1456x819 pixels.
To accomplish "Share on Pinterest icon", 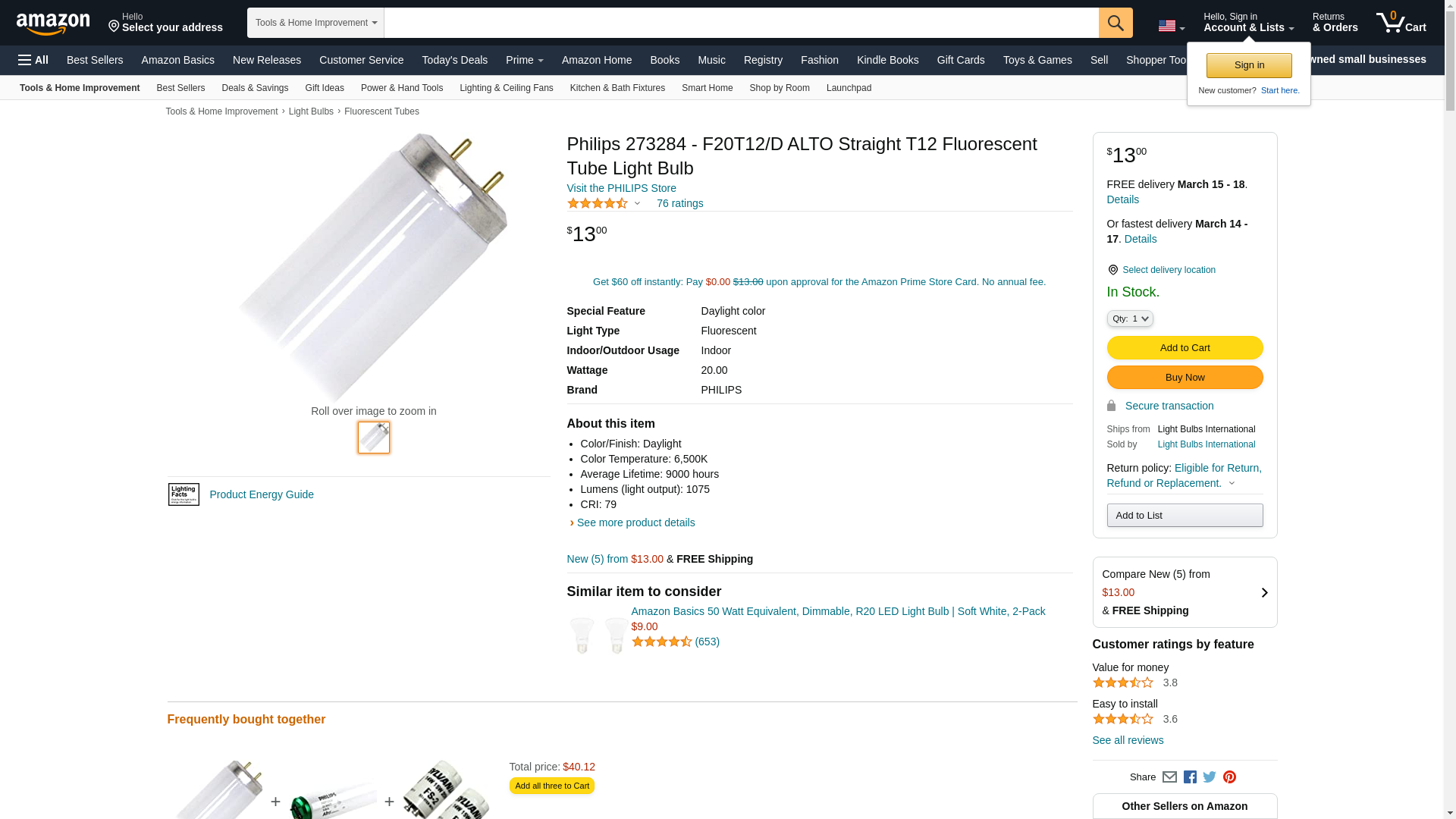I will [x=1229, y=777].
